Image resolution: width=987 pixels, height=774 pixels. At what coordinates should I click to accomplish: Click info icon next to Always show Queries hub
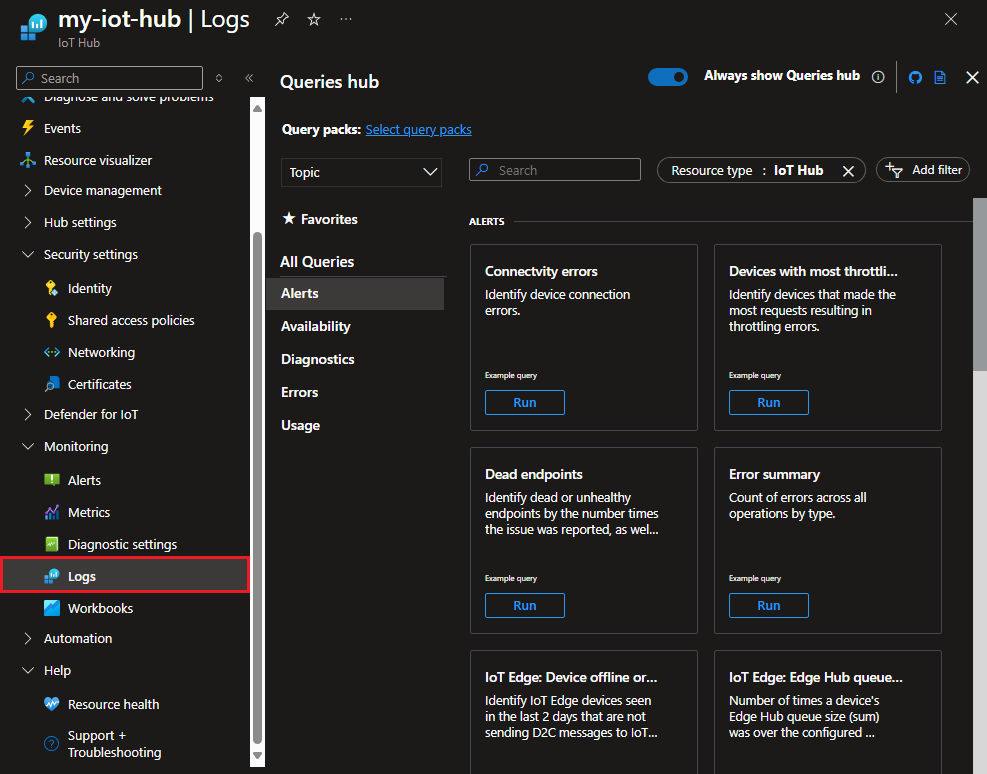pos(878,77)
